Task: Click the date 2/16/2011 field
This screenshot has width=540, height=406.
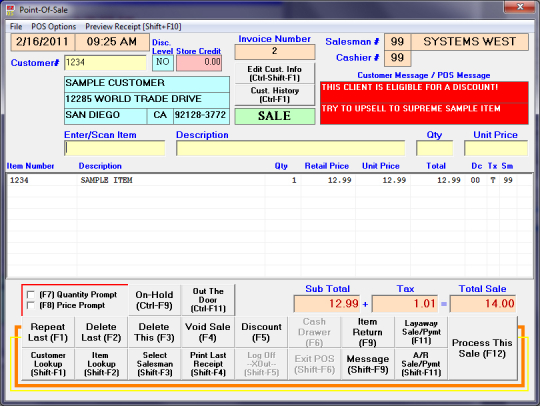Action: tap(42, 42)
